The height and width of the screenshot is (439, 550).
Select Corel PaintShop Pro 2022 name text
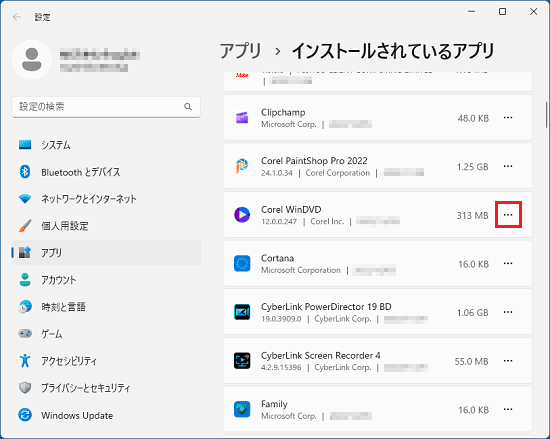[314, 161]
